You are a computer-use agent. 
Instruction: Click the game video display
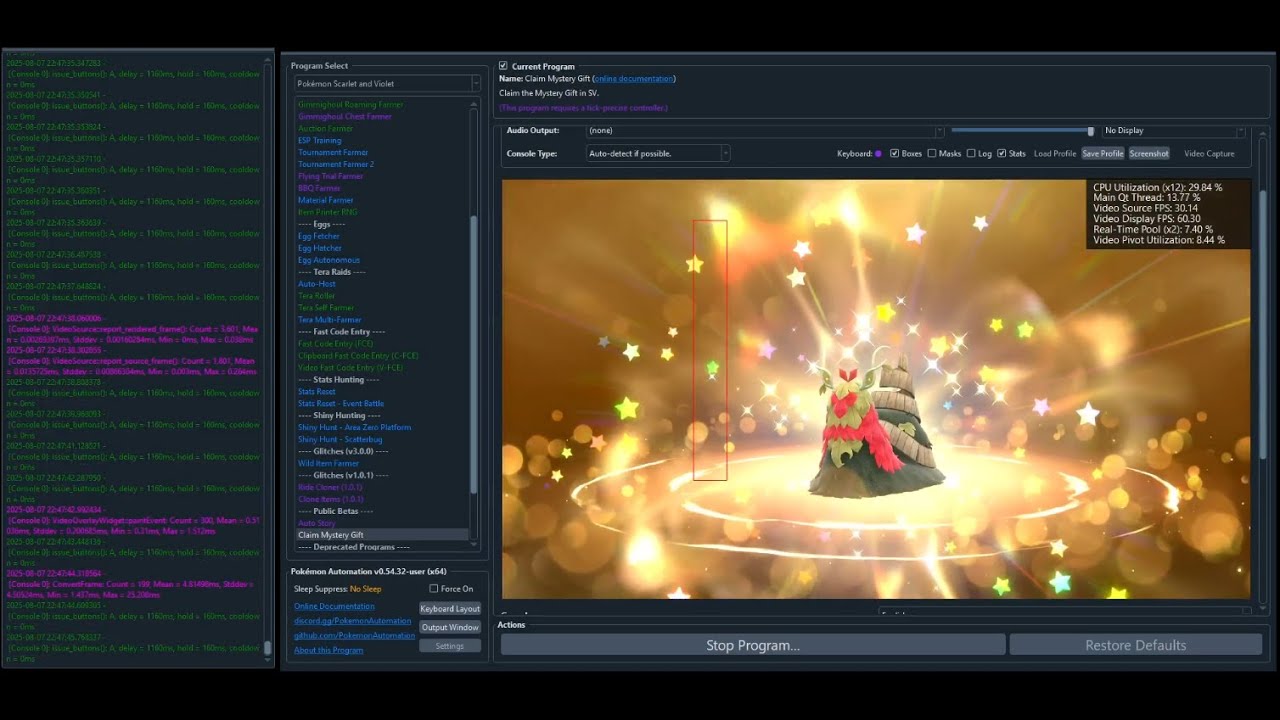(876, 390)
